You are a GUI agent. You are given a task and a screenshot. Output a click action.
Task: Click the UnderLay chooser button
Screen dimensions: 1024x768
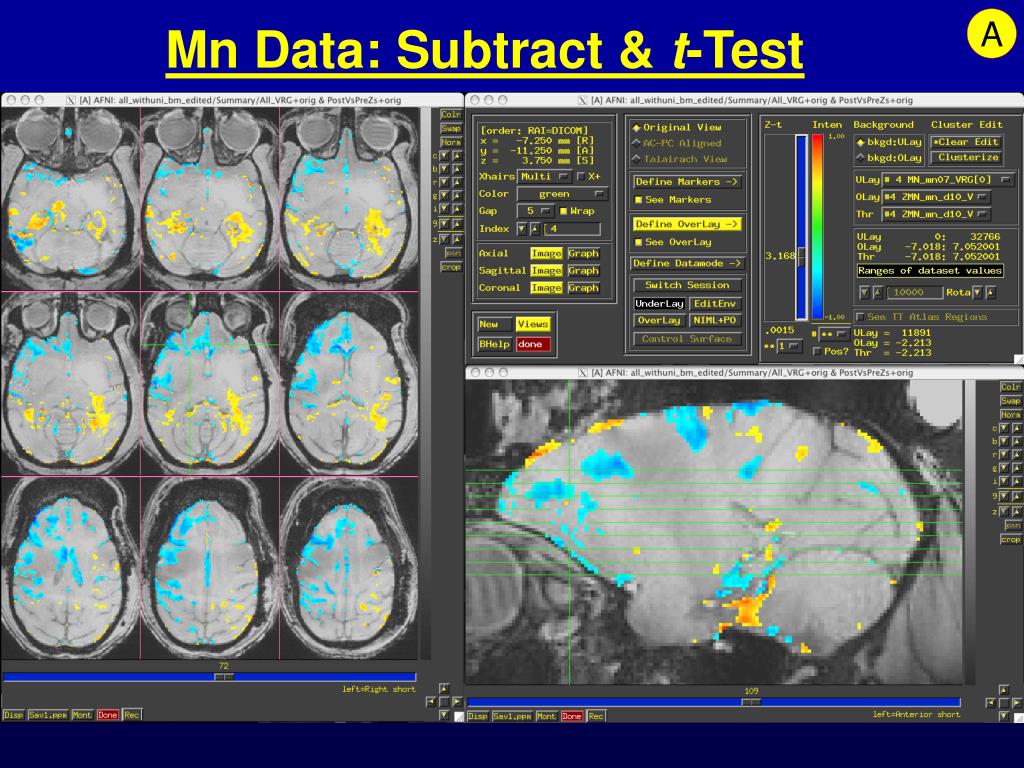pyautogui.click(x=659, y=304)
